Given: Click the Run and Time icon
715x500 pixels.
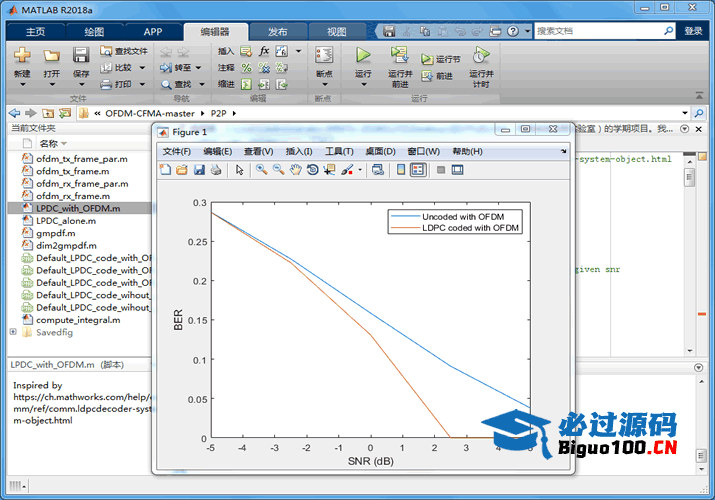Looking at the screenshot, I should pyautogui.click(x=481, y=55).
